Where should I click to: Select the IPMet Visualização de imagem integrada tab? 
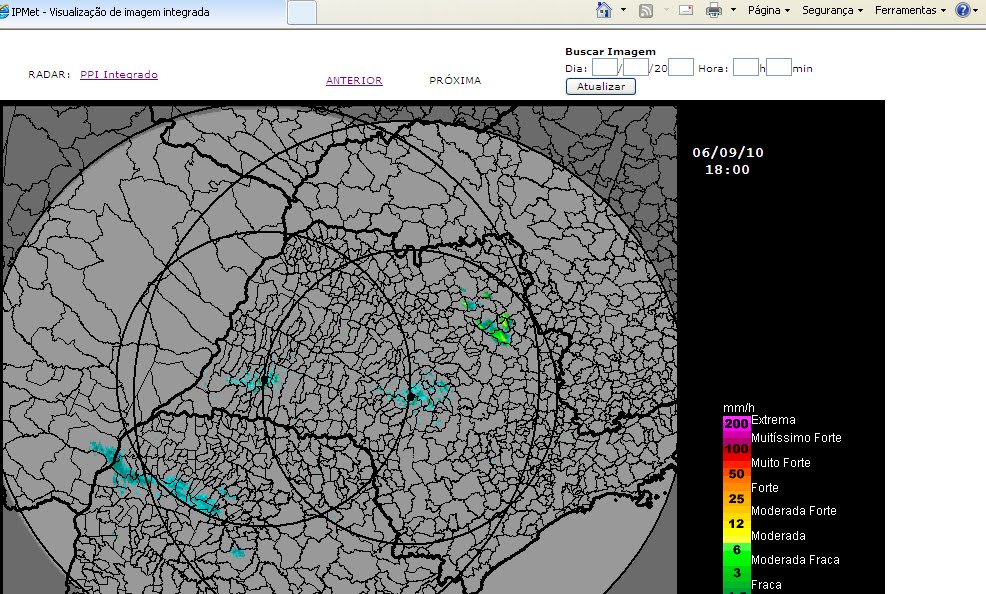(143, 12)
